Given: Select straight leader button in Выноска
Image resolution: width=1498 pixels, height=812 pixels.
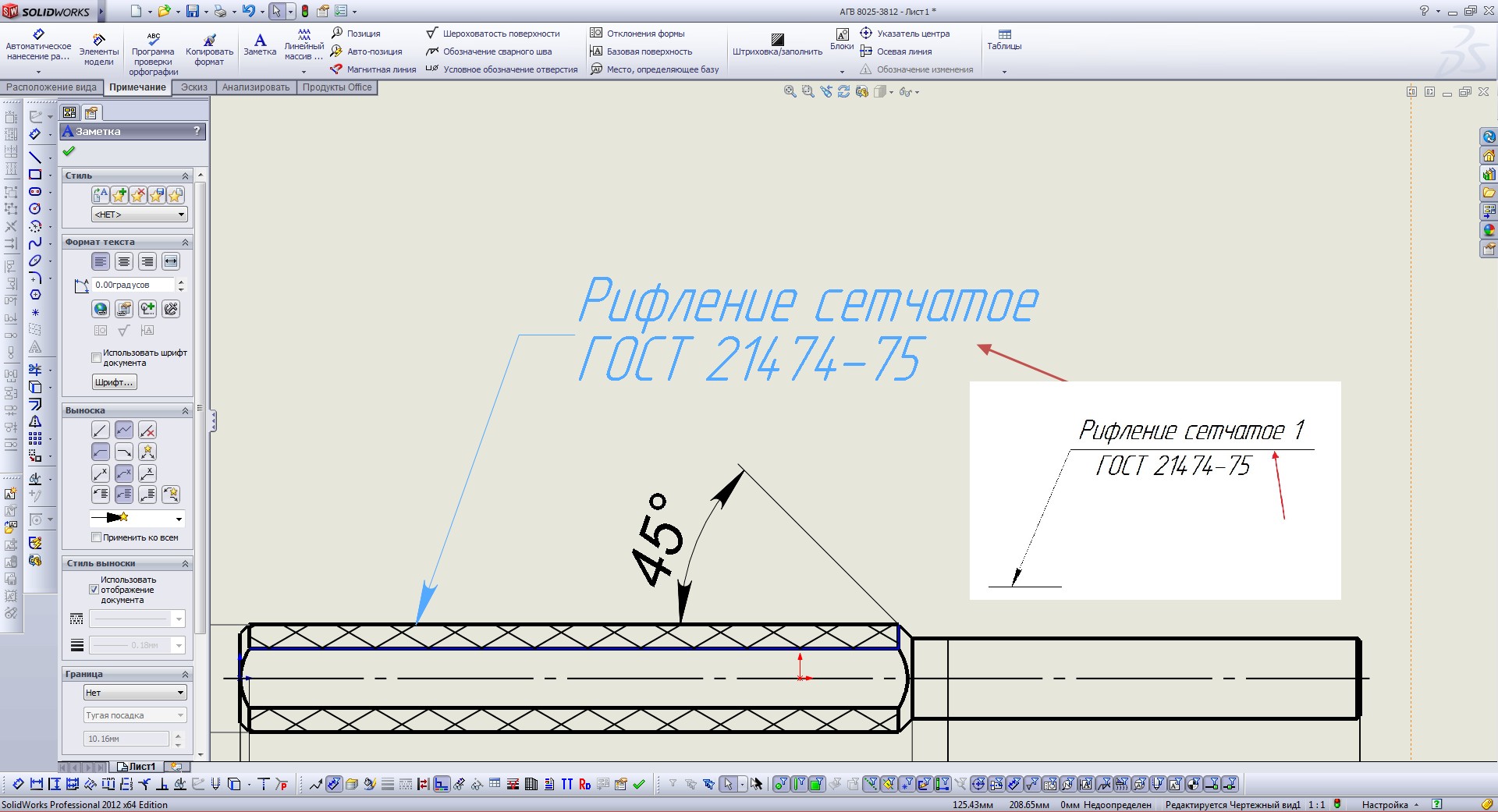Looking at the screenshot, I should [101, 430].
